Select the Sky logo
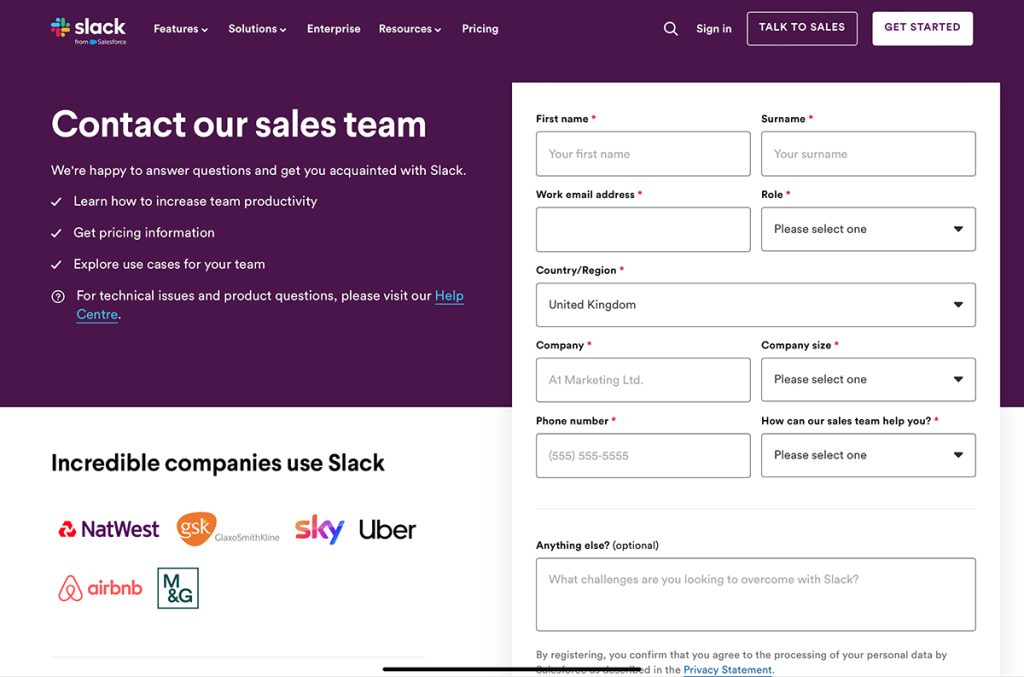This screenshot has width=1024, height=677. point(318,528)
